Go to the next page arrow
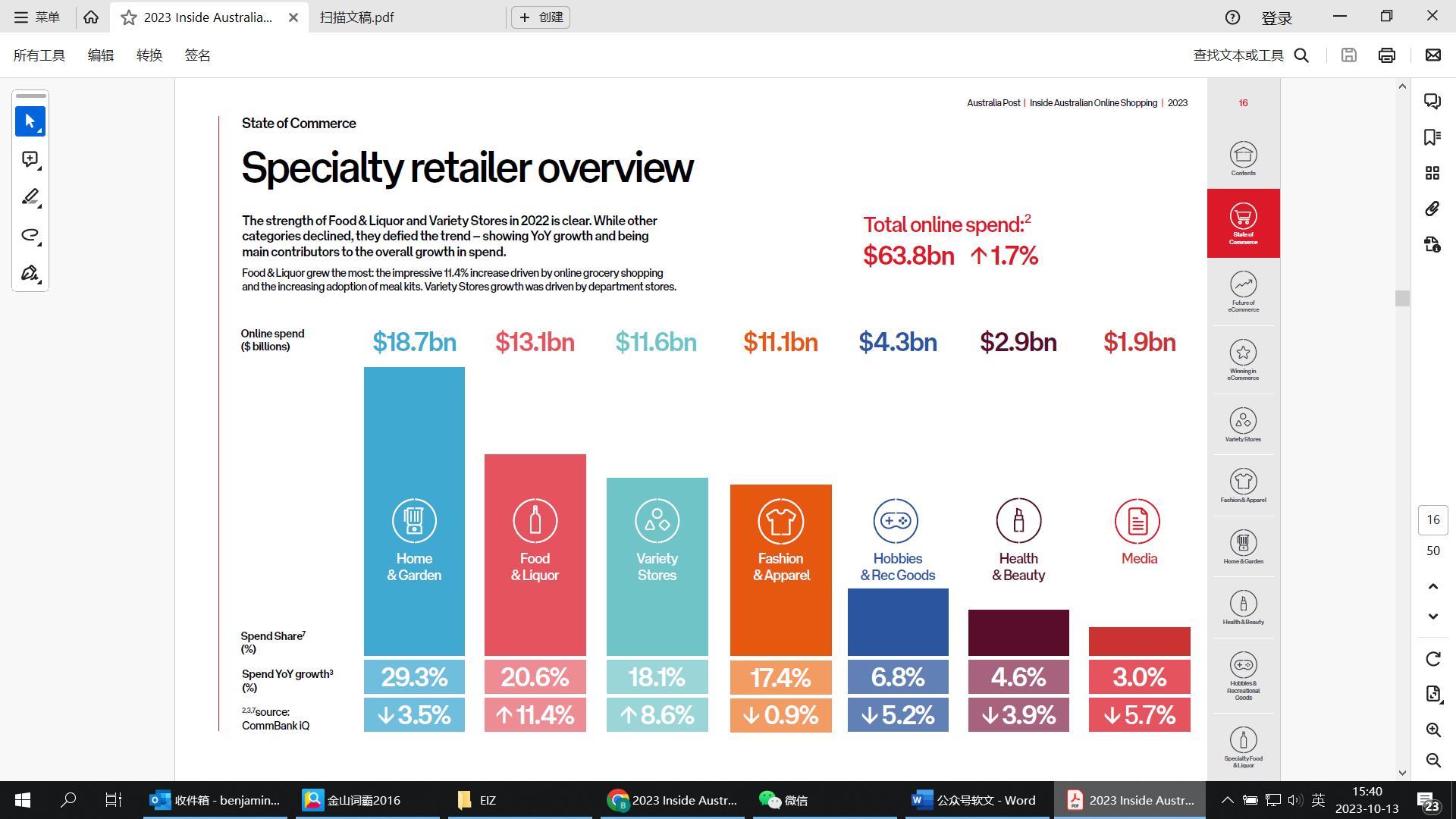Viewport: 1456px width, 819px height. pyautogui.click(x=1433, y=617)
